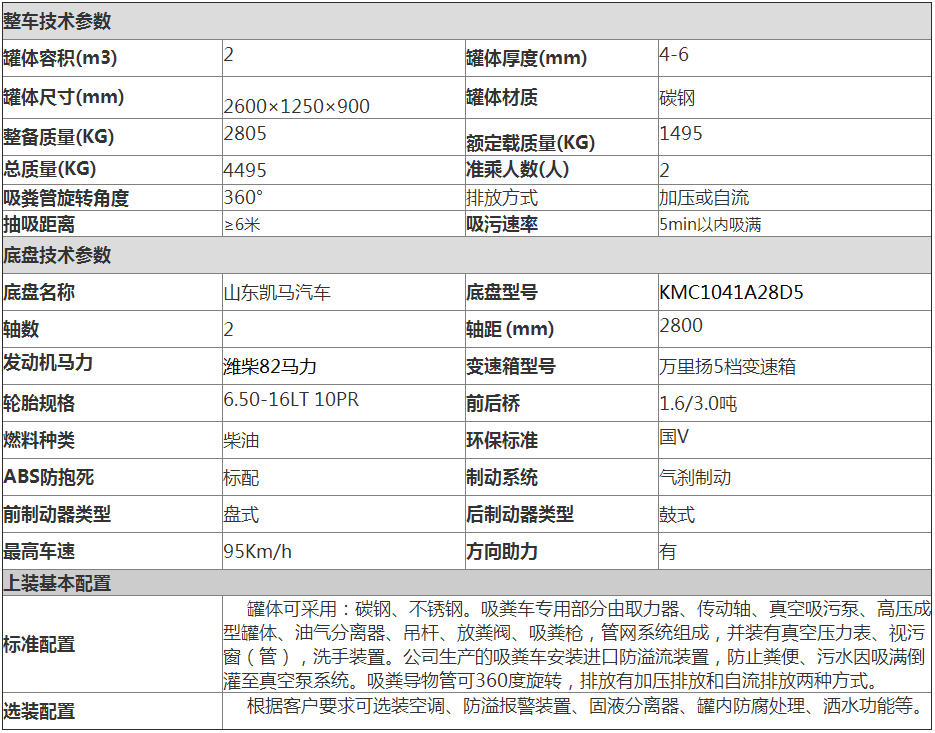Click the tire spec 6.50-16LT 10PR
935x733 pixels.
[291, 400]
